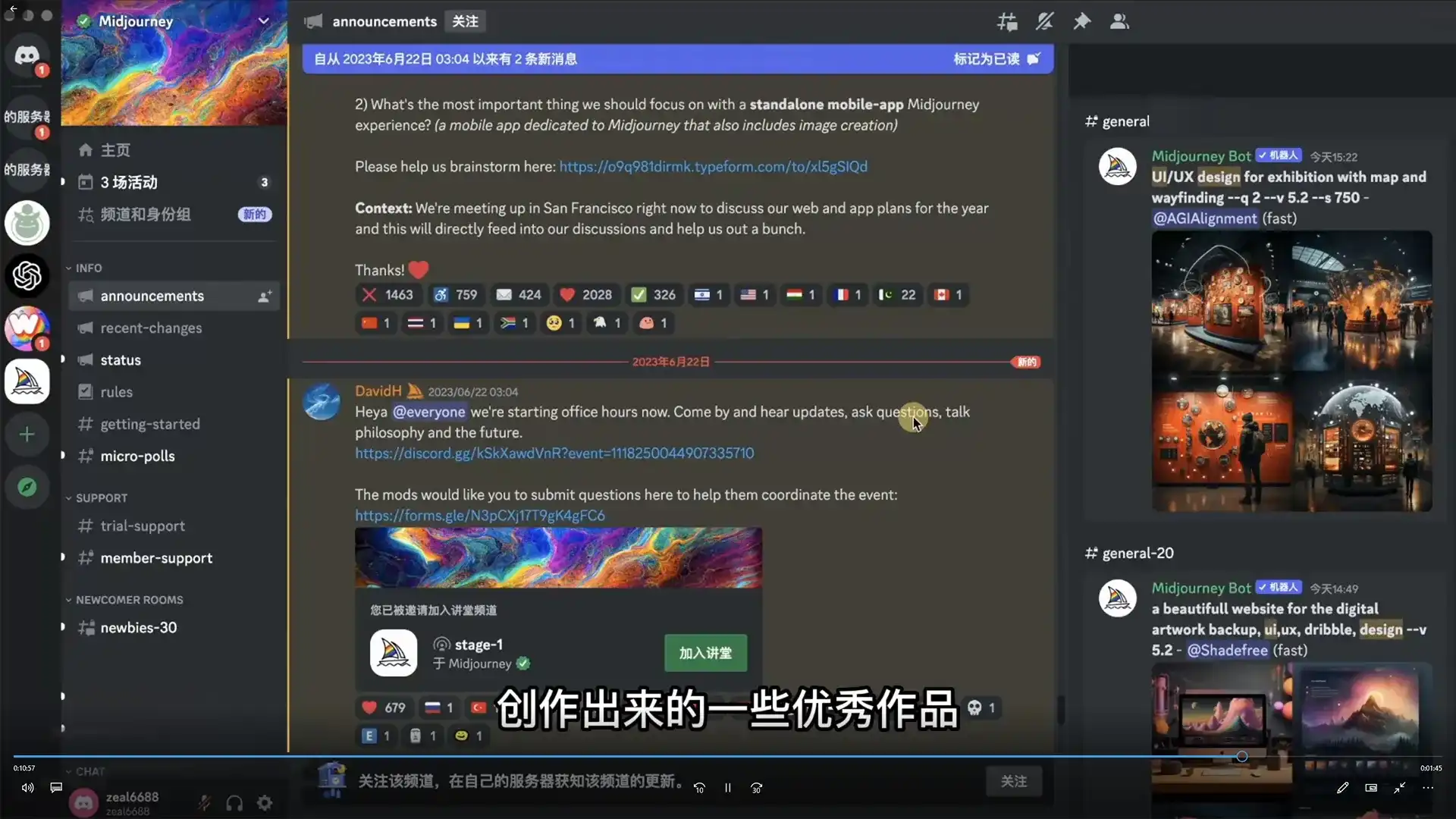Unmute the microphone in the user panel
Viewport: 1456px width, 819px height.
click(x=204, y=802)
